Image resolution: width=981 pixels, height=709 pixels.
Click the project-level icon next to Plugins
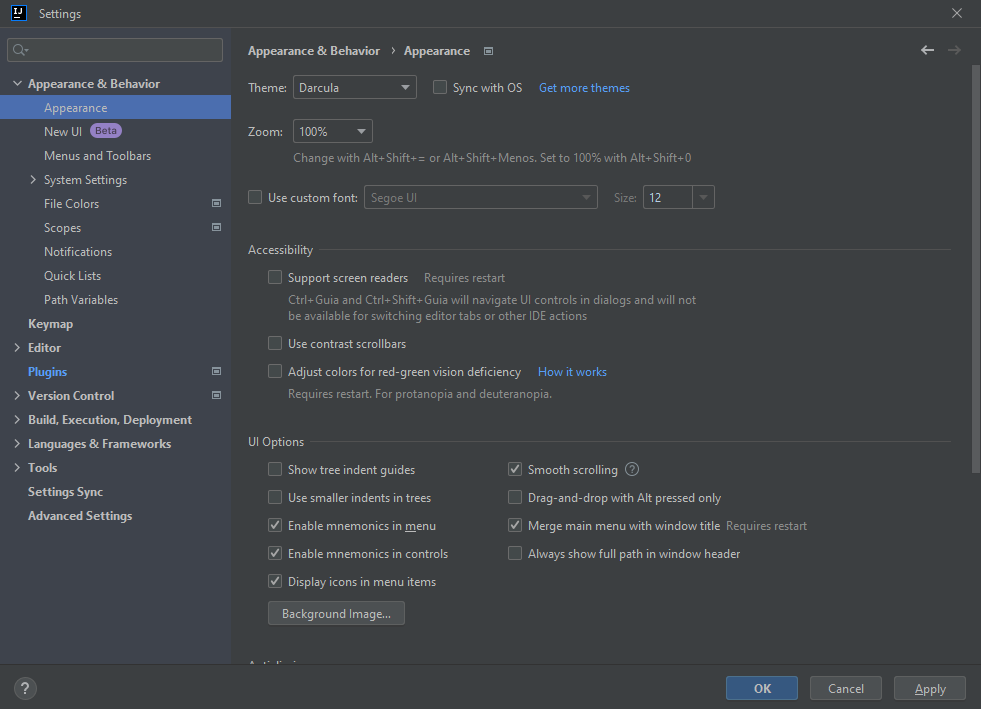click(x=216, y=371)
